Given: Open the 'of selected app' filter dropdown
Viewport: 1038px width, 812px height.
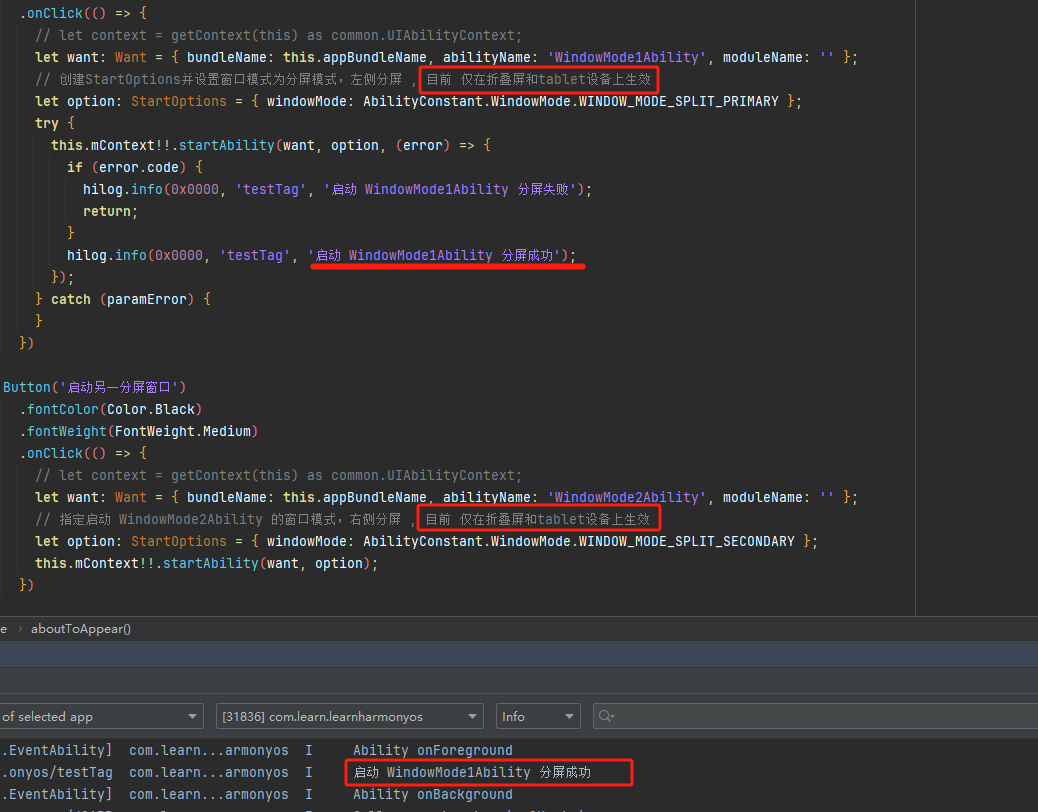Looking at the screenshot, I should 101,716.
